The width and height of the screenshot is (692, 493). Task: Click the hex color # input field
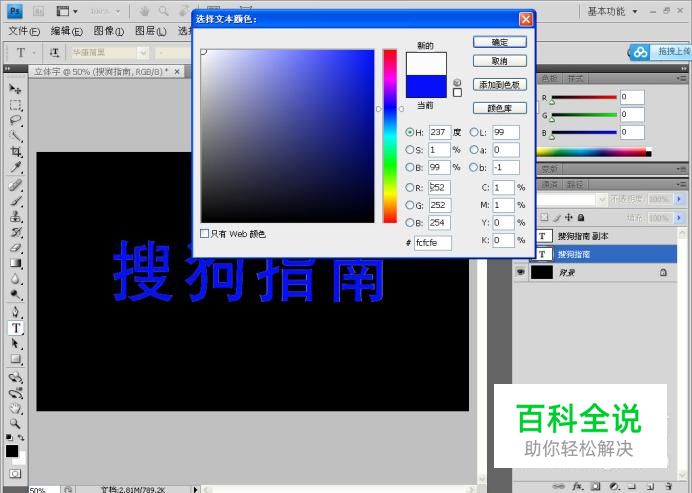coord(432,243)
